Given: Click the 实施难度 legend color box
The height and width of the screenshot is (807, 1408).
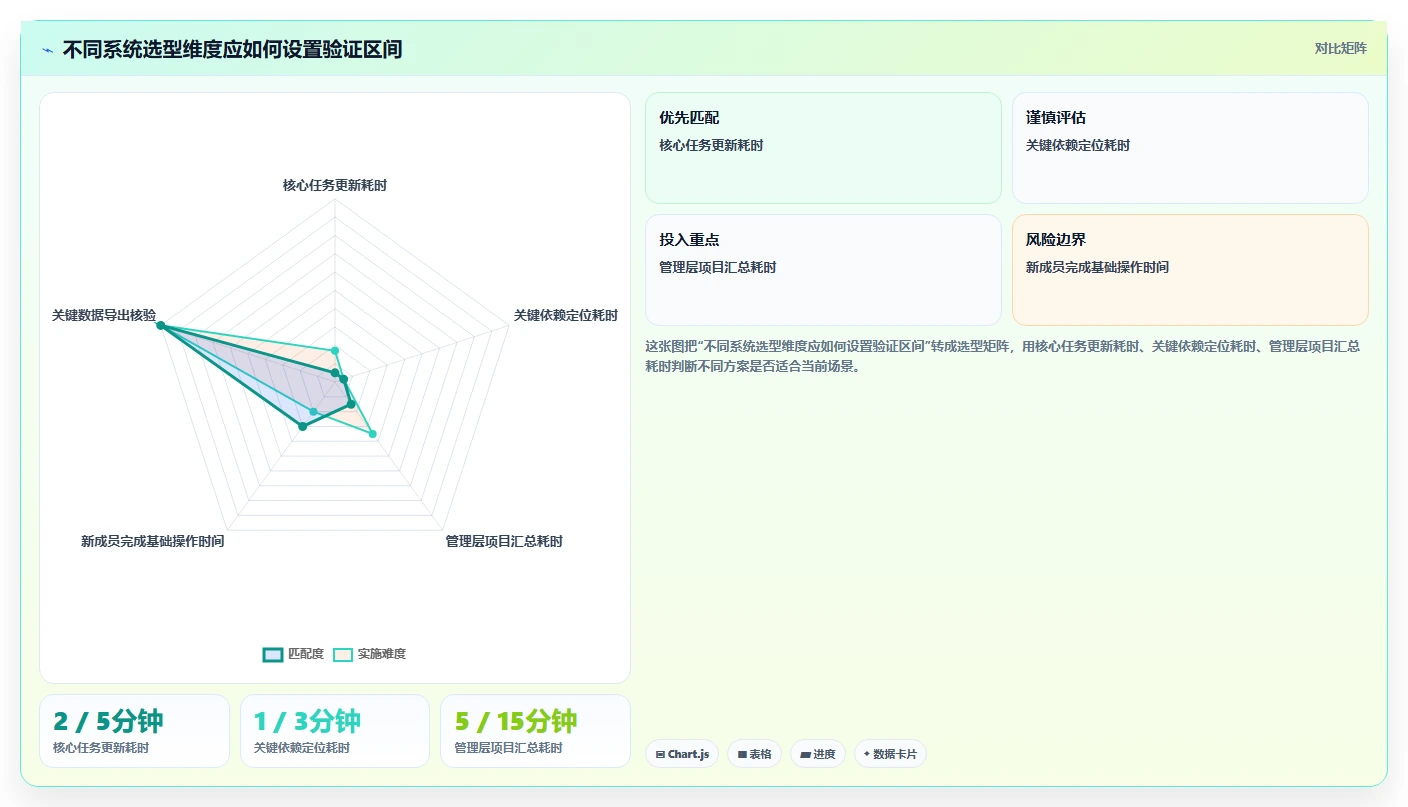Looking at the screenshot, I should (343, 654).
